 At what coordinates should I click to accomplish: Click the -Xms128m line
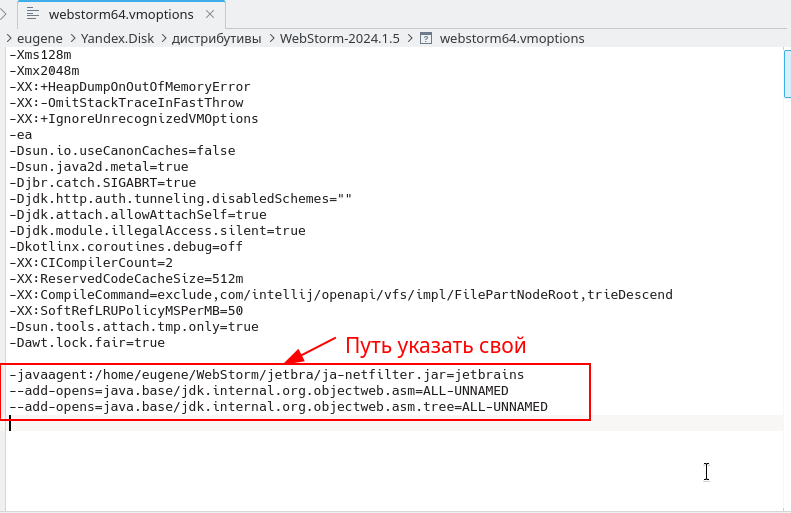click(x=40, y=54)
